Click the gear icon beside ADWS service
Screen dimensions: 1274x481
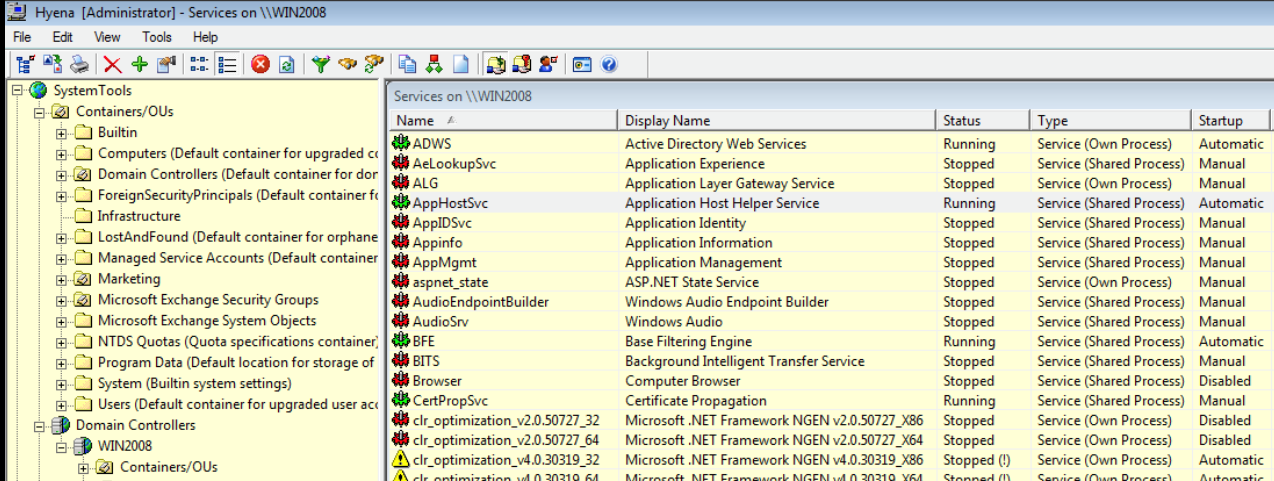401,144
